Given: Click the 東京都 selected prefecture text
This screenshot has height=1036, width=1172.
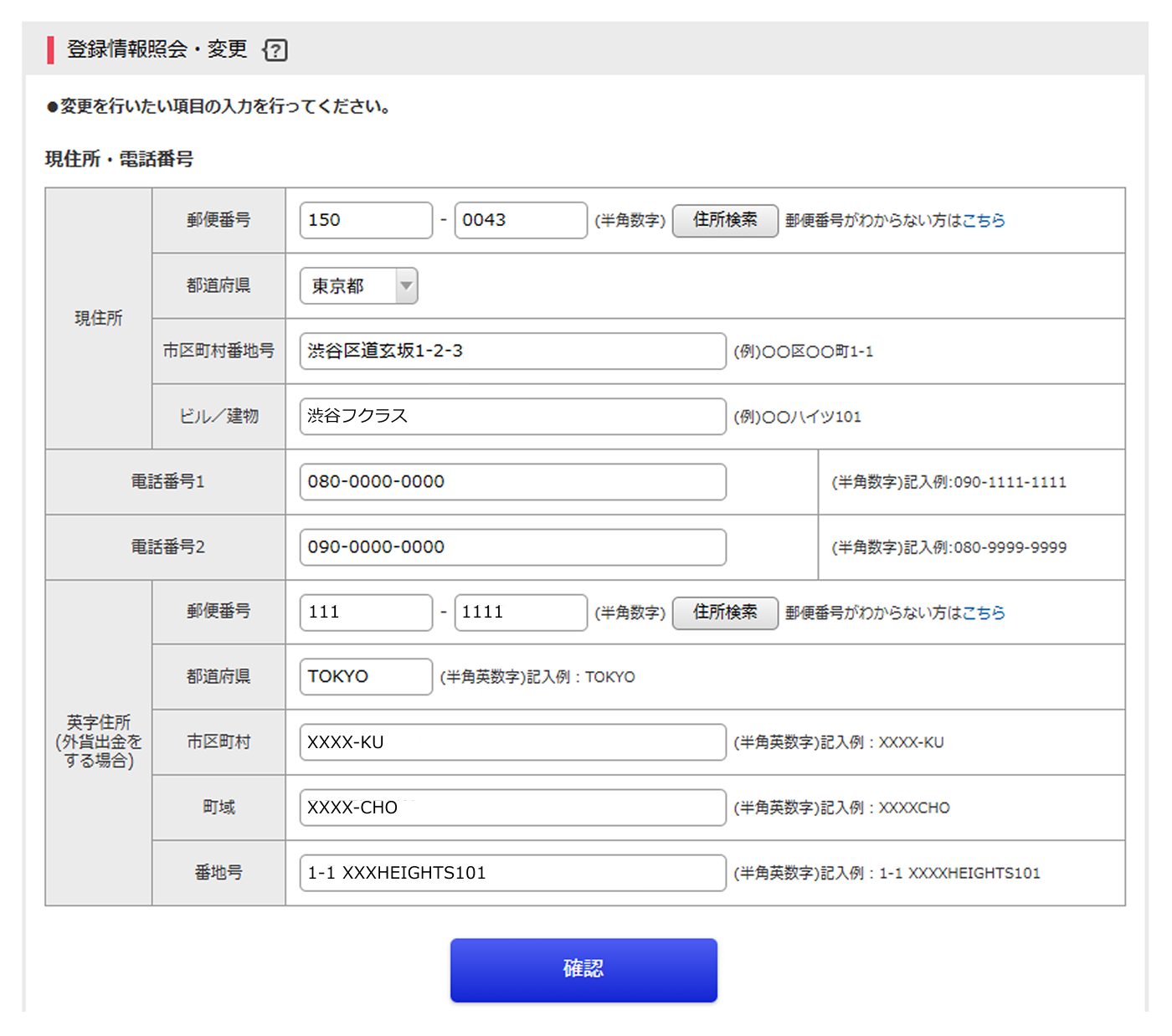Looking at the screenshot, I should (339, 286).
